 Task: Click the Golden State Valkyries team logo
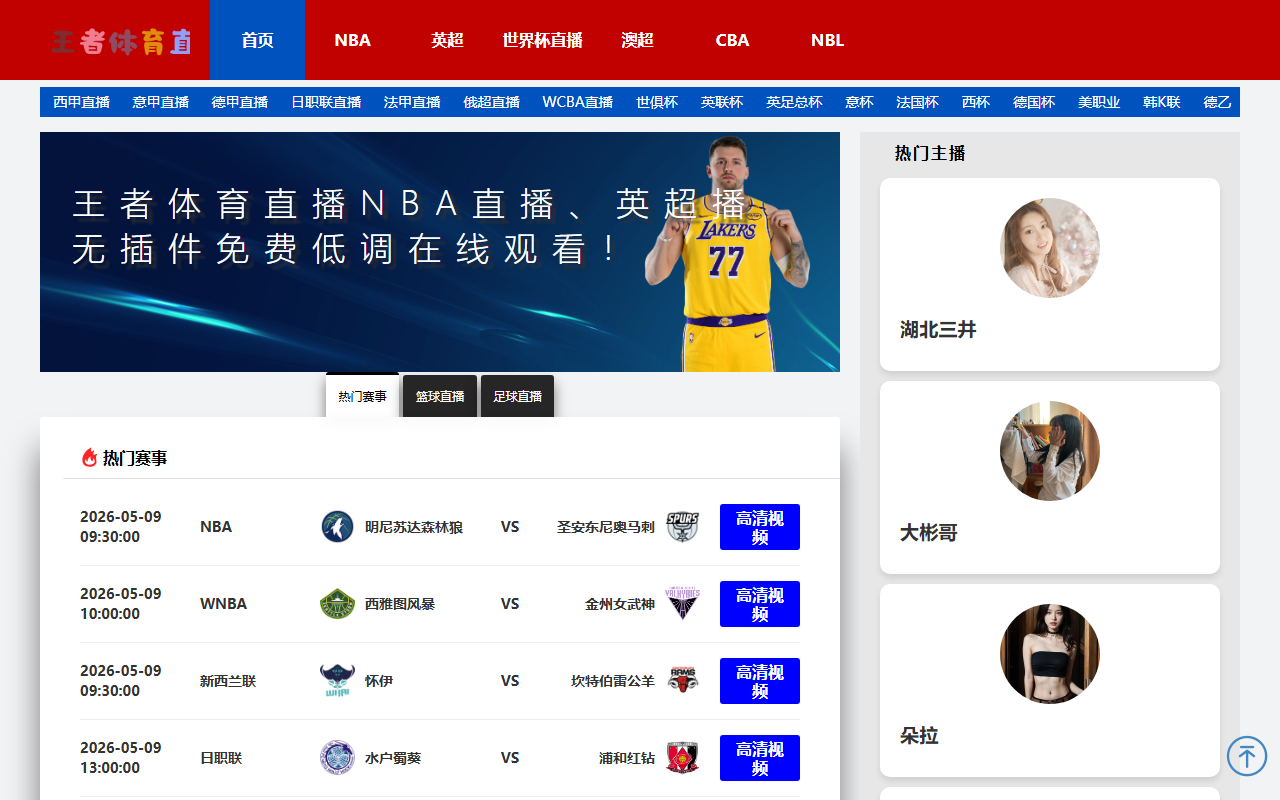tap(683, 604)
